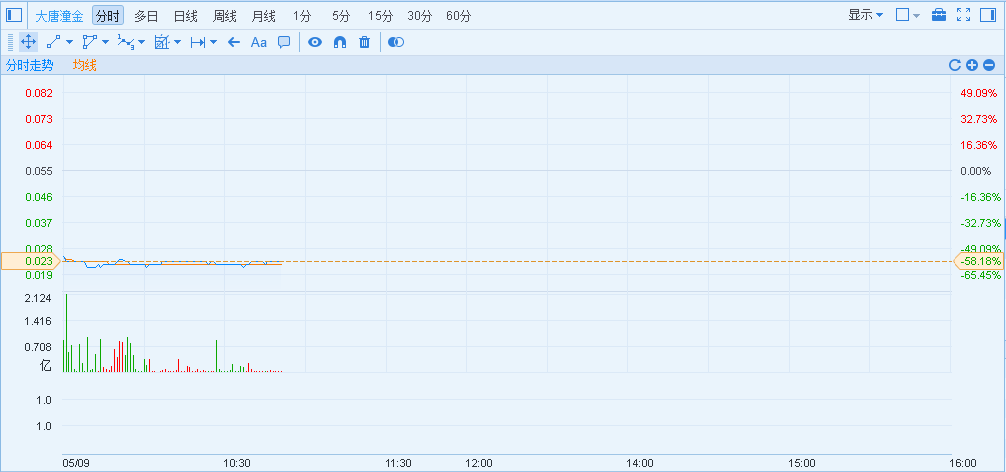Switch to the 30分 interval tab

[x=420, y=16]
